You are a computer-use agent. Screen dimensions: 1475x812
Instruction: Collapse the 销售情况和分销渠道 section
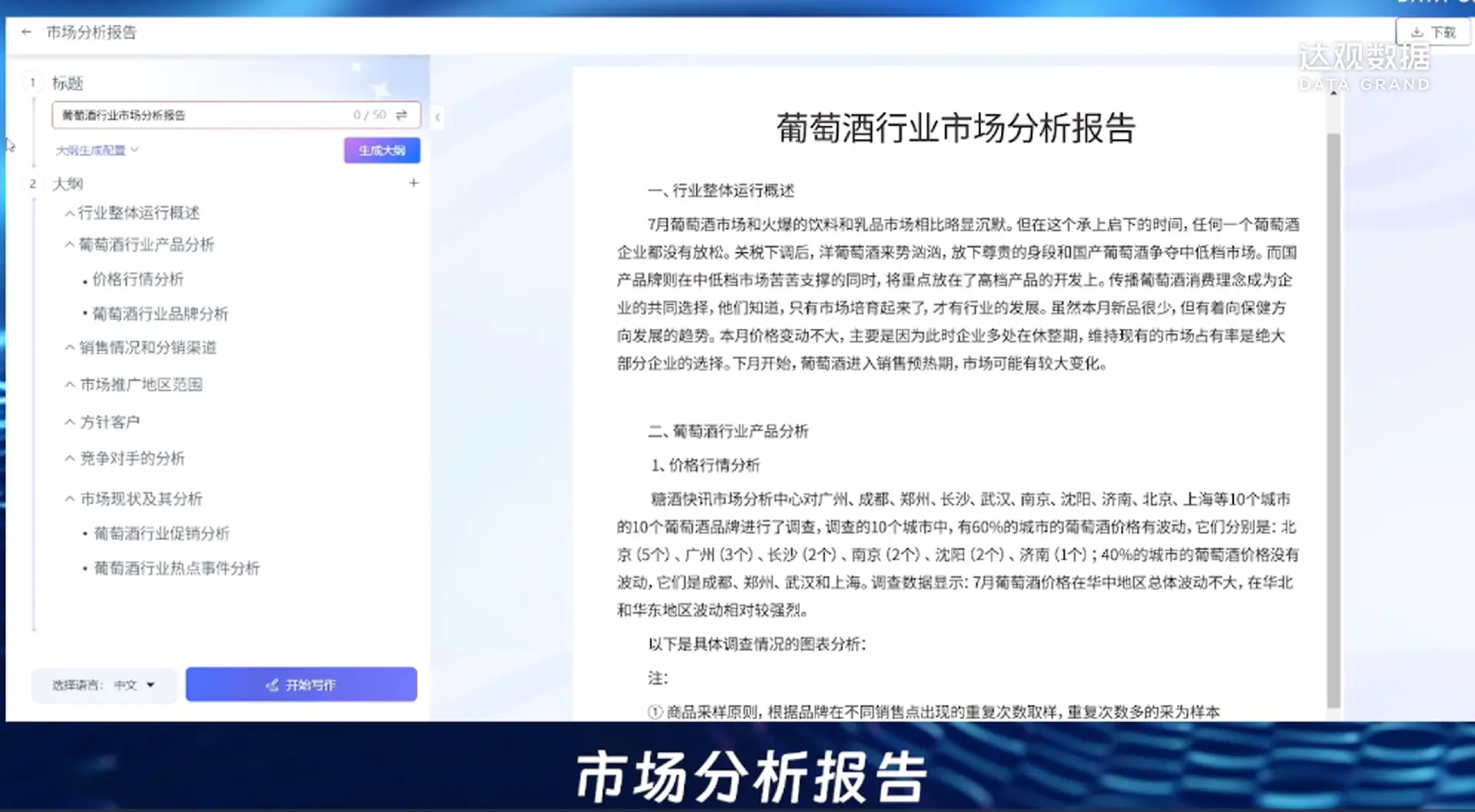tap(70, 348)
